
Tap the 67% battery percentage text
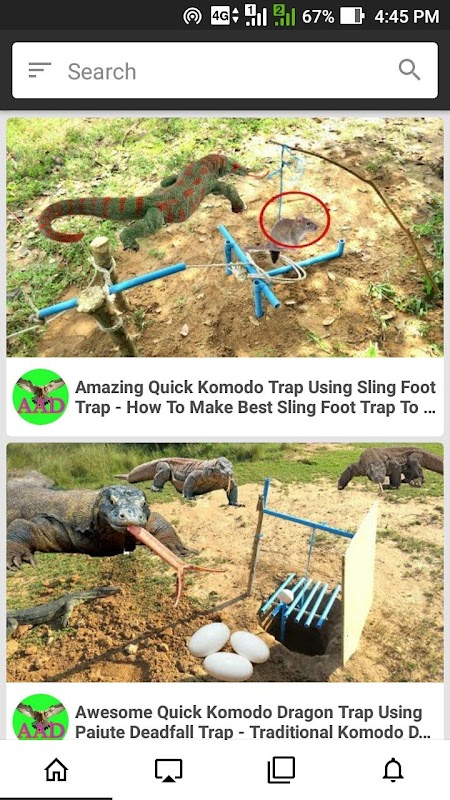coord(318,16)
